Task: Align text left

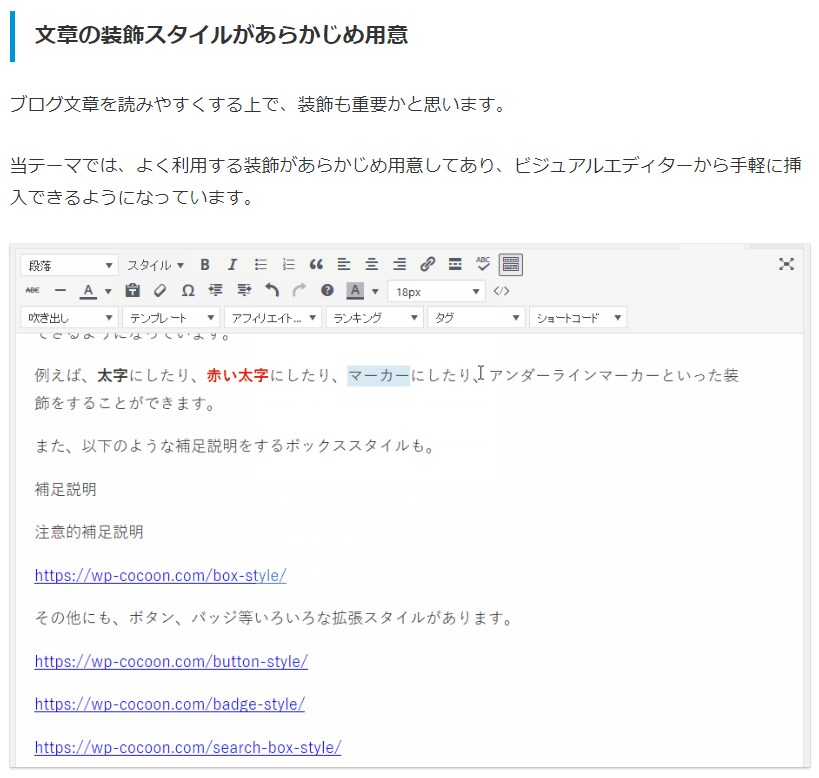Action: tap(344, 265)
